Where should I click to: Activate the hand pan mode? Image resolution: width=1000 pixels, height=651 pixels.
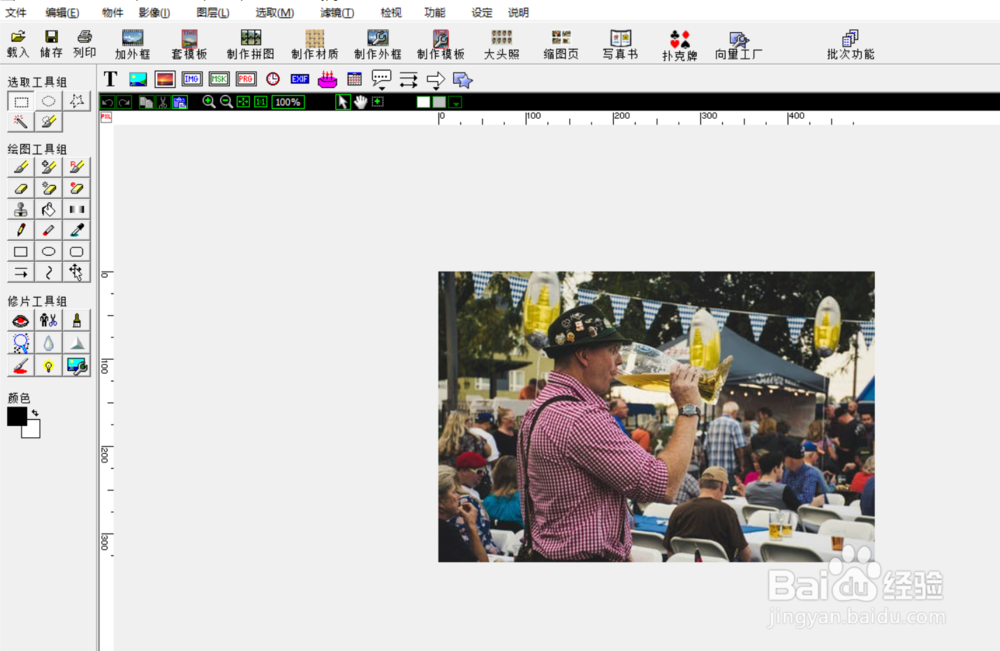361,102
